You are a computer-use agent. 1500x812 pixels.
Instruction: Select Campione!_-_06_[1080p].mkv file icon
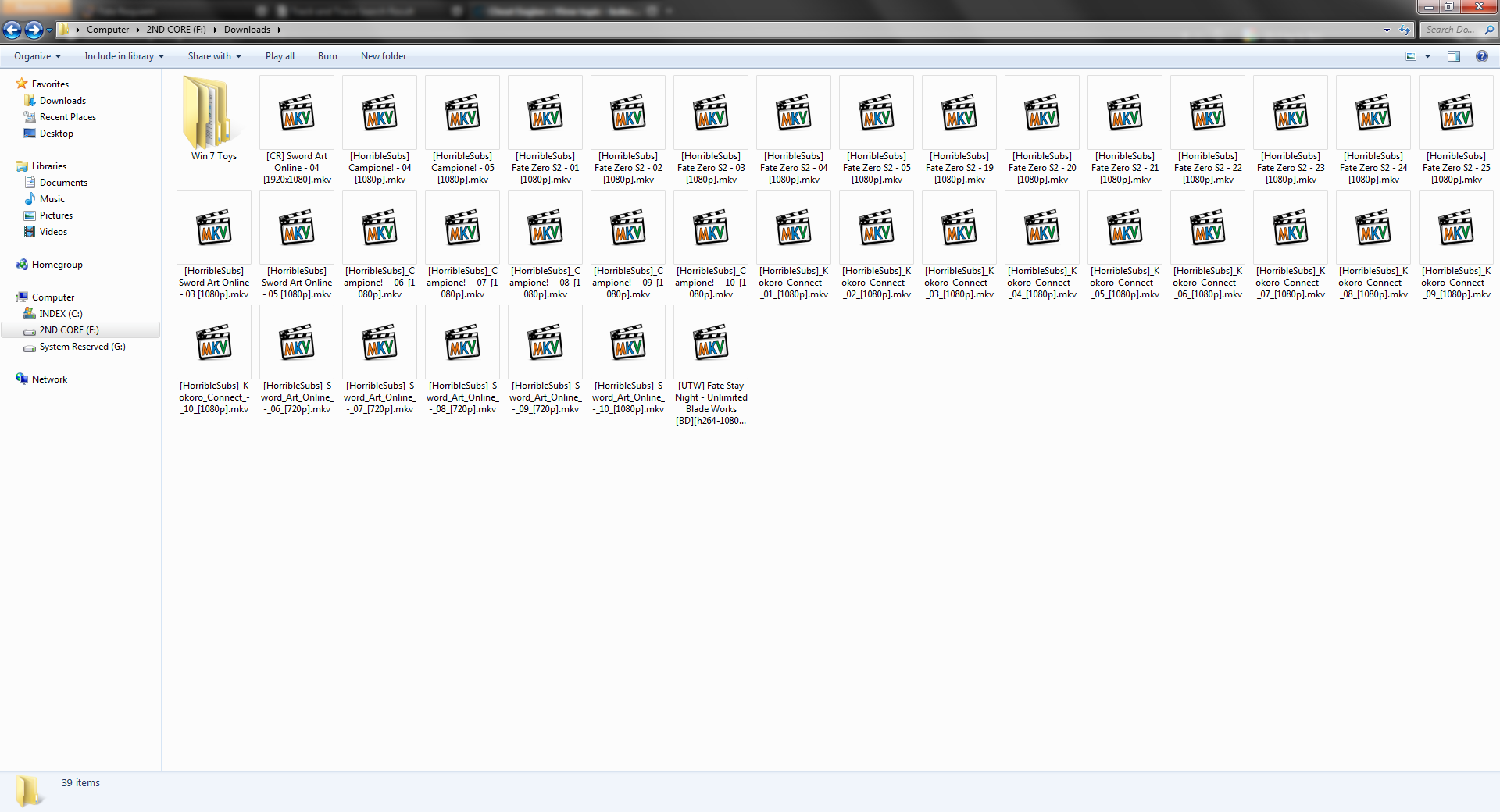pos(380,227)
